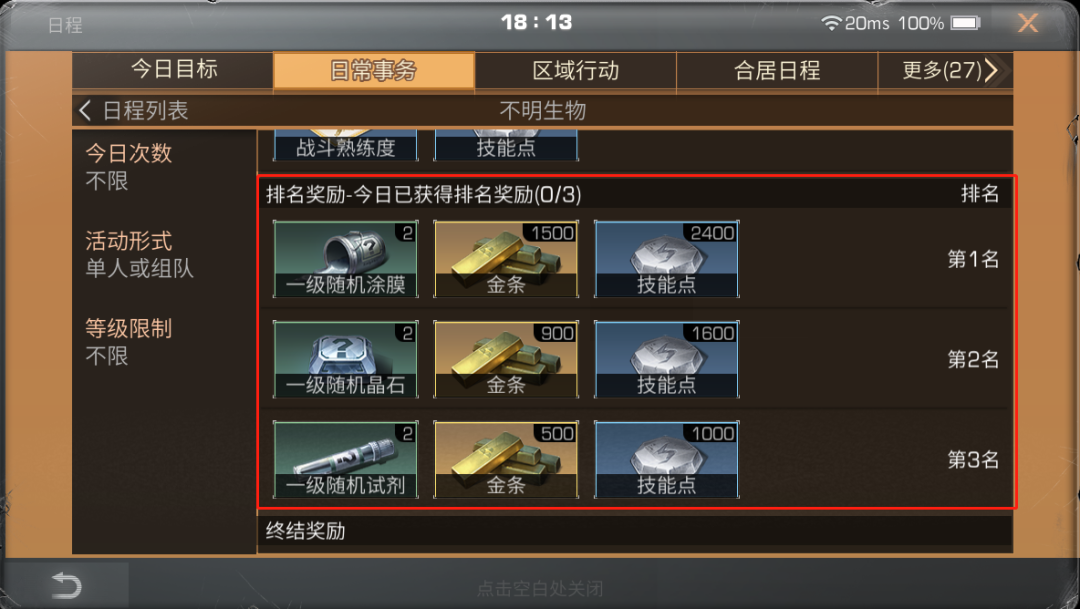Tap the 1600 技能点 reward icon

point(667,359)
